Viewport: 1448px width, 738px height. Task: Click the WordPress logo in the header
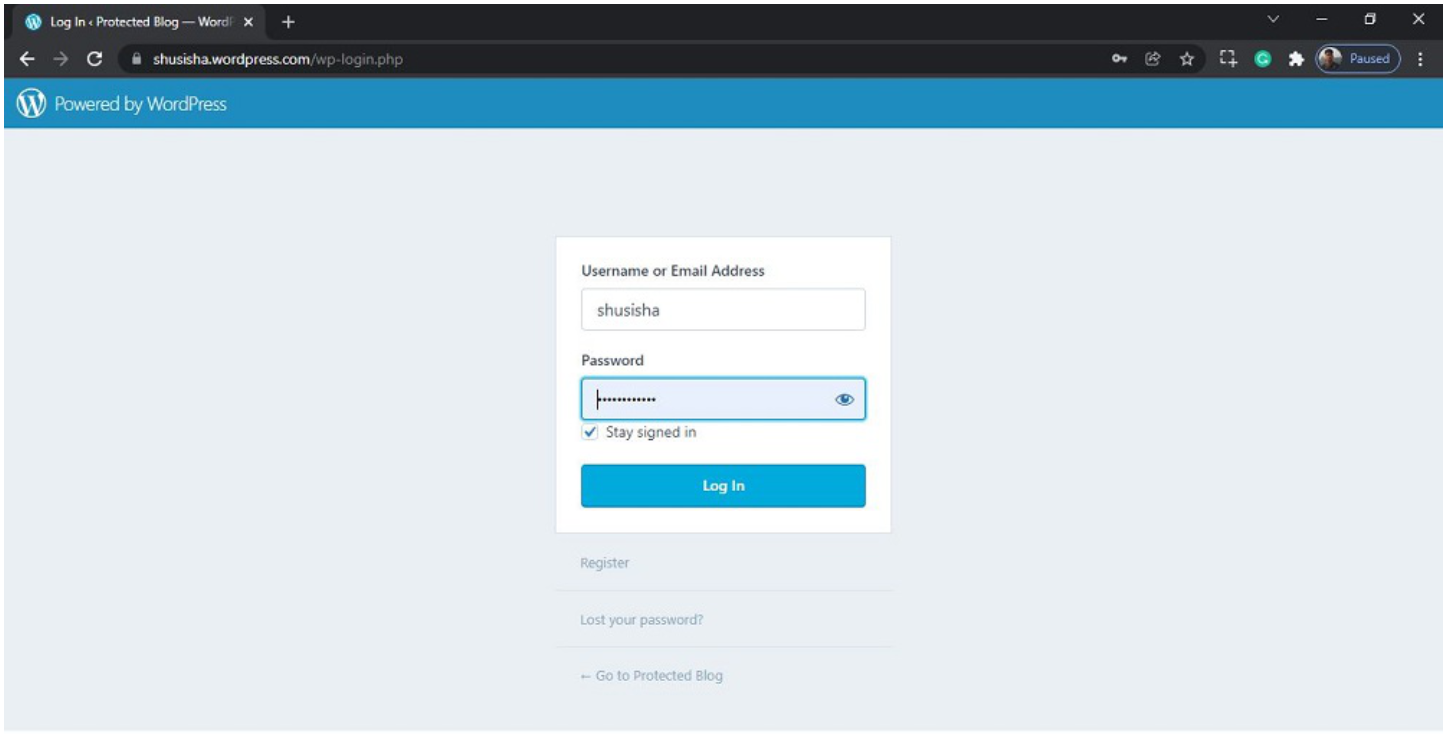(32, 104)
